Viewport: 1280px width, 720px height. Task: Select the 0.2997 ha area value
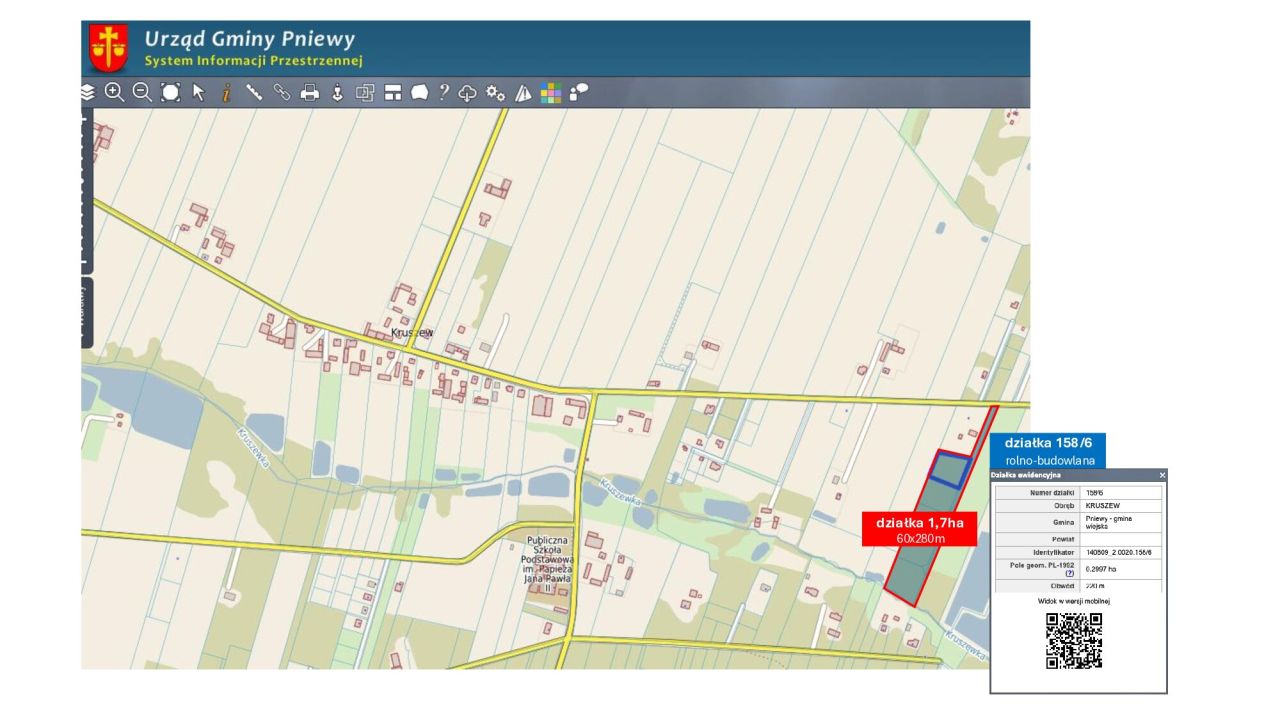pyautogui.click(x=1101, y=569)
